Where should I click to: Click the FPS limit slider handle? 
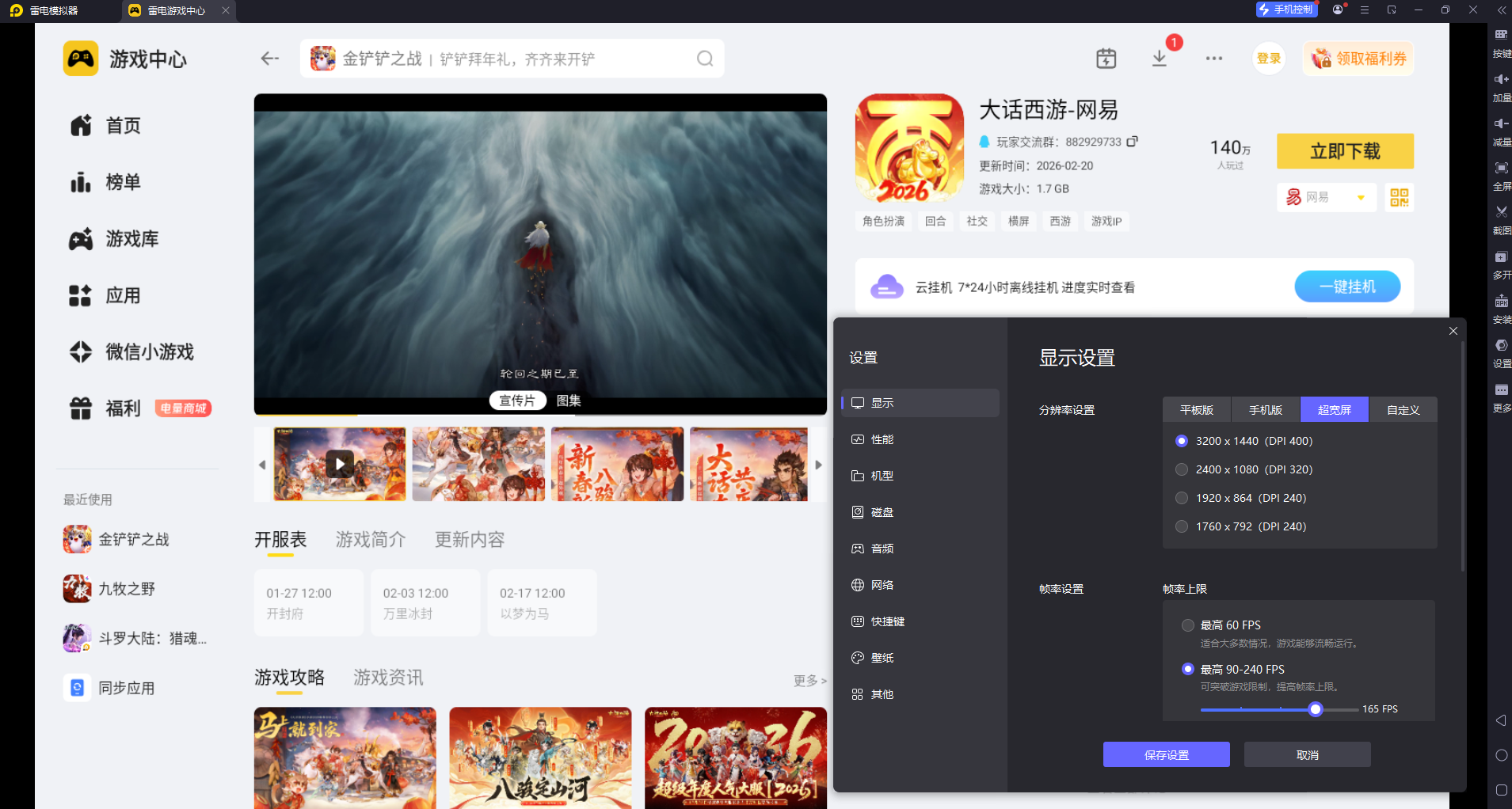coord(1316,709)
